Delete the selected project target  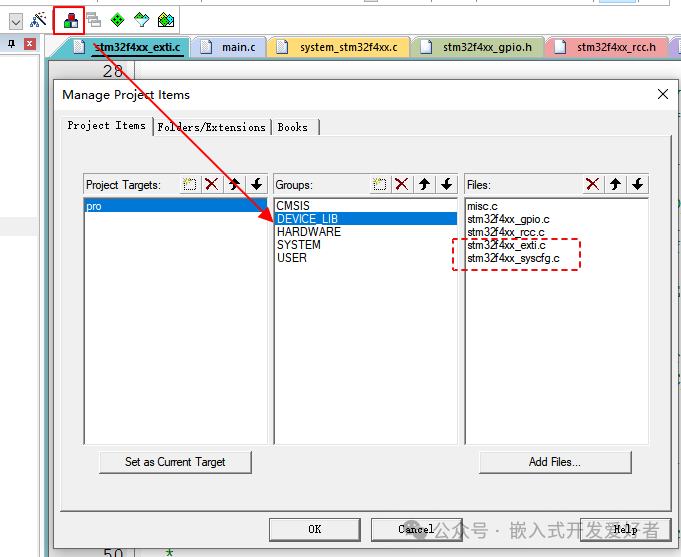click(211, 184)
